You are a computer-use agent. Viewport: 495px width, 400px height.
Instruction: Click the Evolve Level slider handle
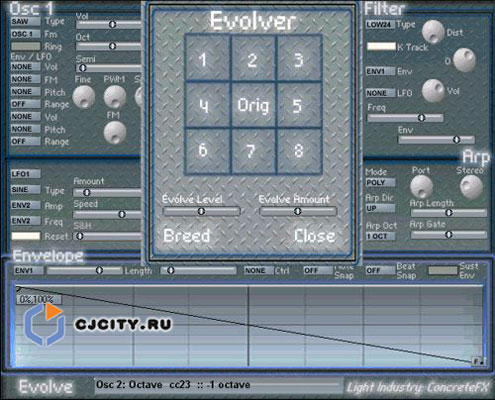201,211
